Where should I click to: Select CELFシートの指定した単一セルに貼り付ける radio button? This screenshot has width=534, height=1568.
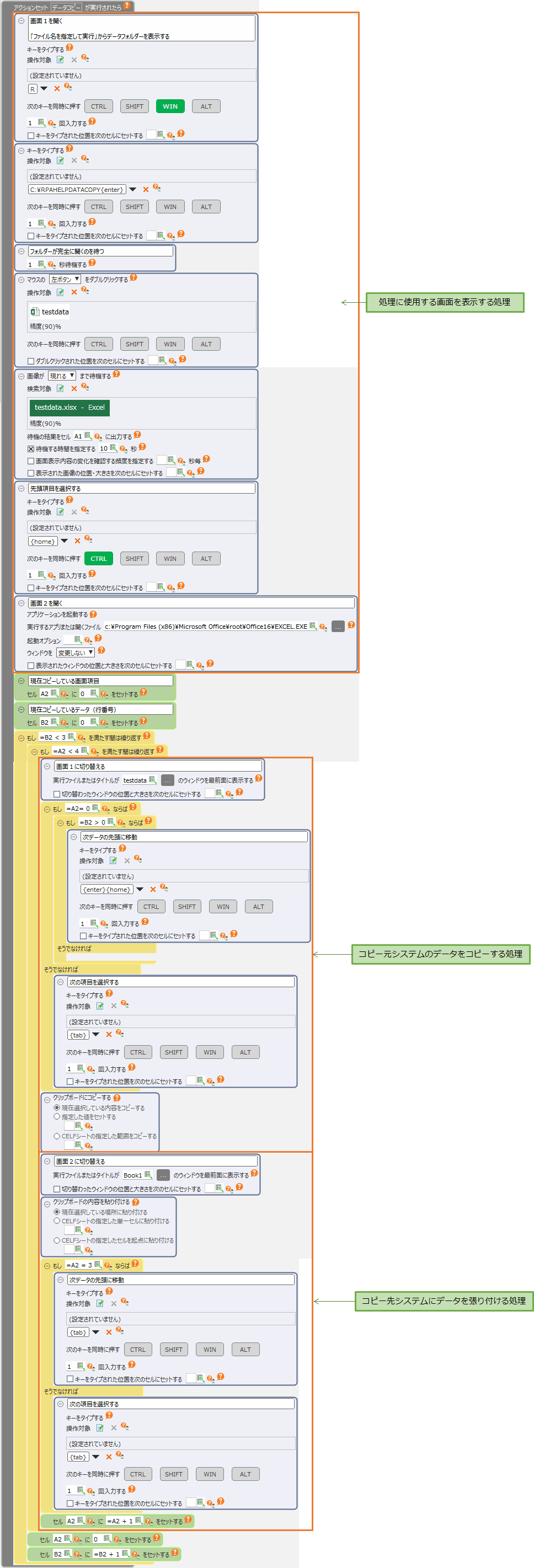[x=57, y=1221]
